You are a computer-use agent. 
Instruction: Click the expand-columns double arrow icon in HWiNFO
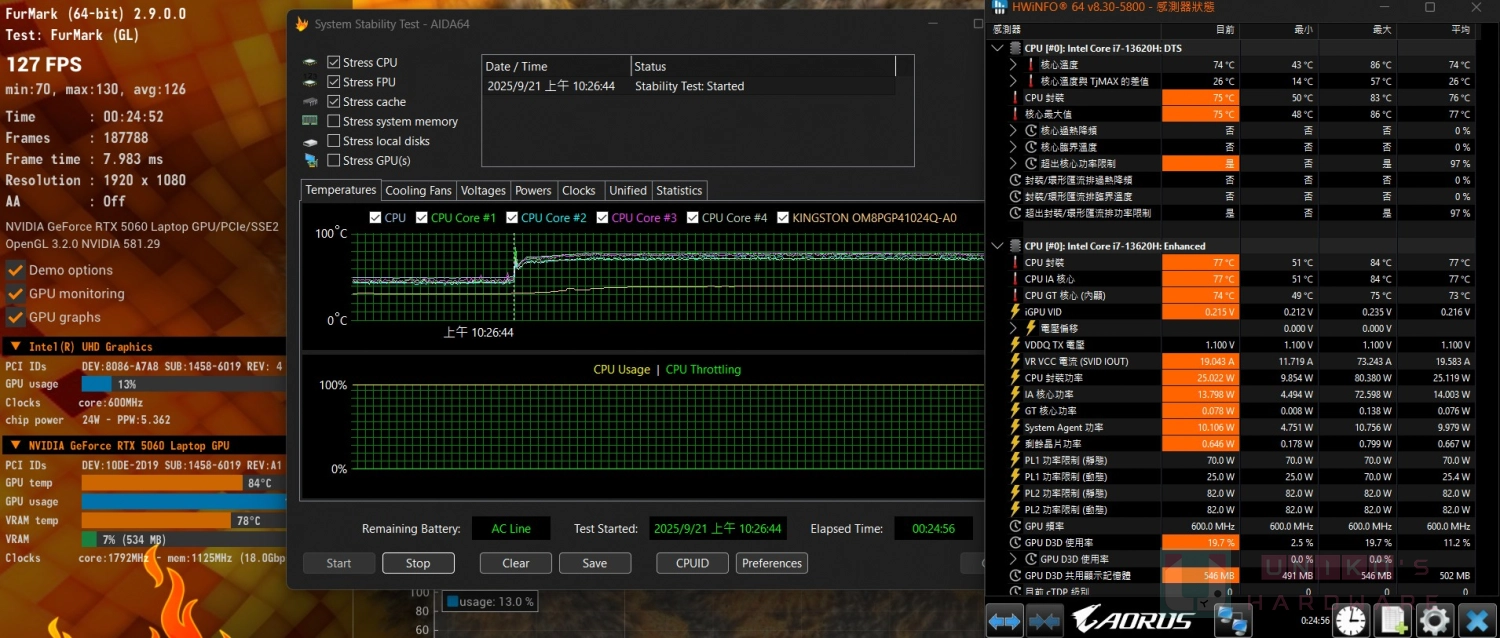[x=1004, y=621]
